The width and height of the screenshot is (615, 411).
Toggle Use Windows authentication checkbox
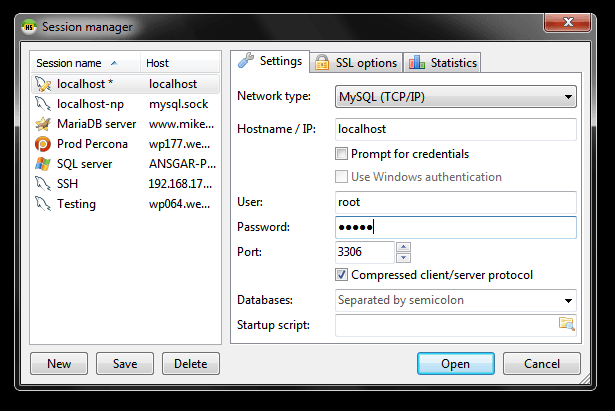click(x=342, y=177)
